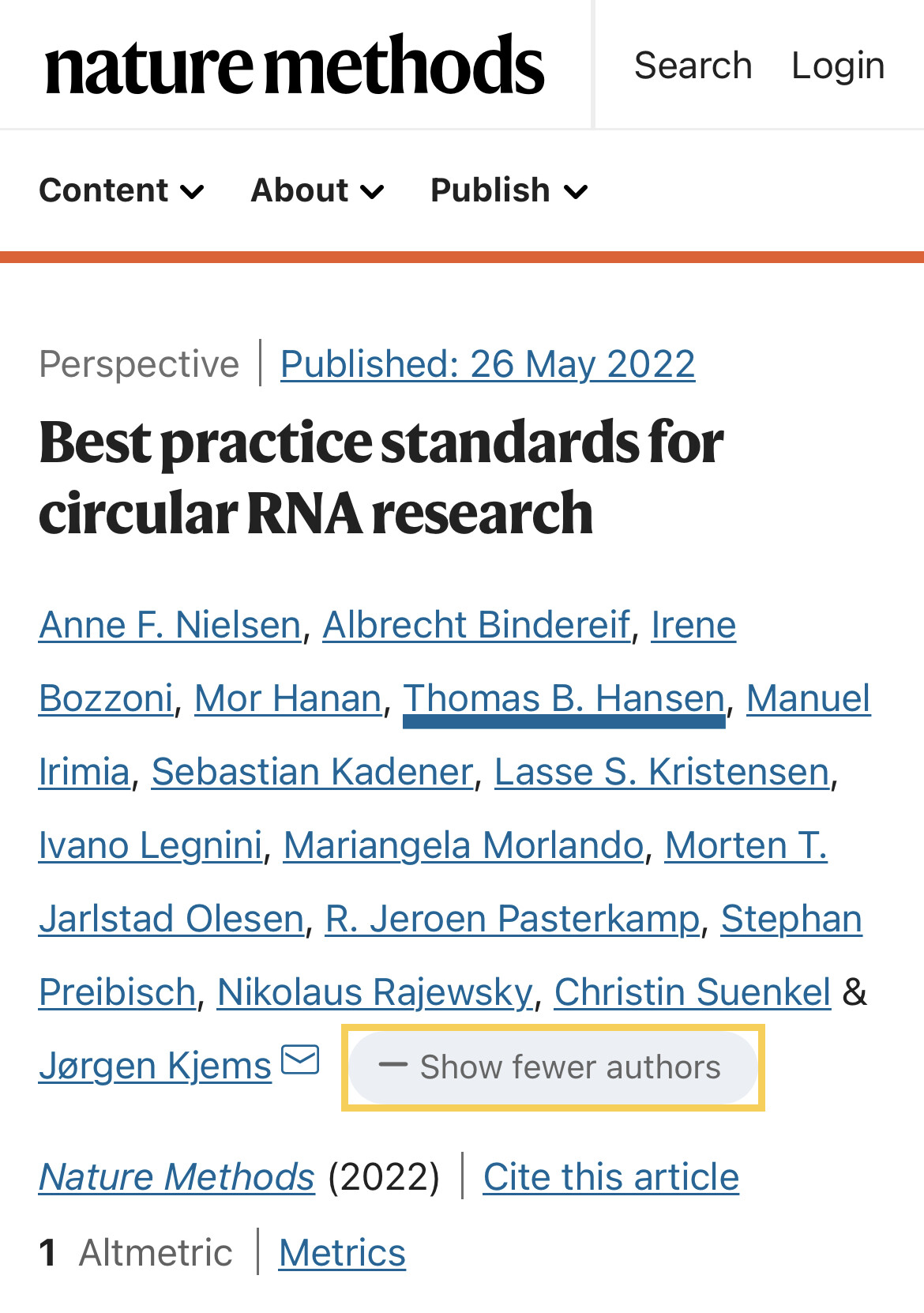The height and width of the screenshot is (1313, 924).
Task: Open author Anne F. Nielsen's details
Action: tap(170, 625)
